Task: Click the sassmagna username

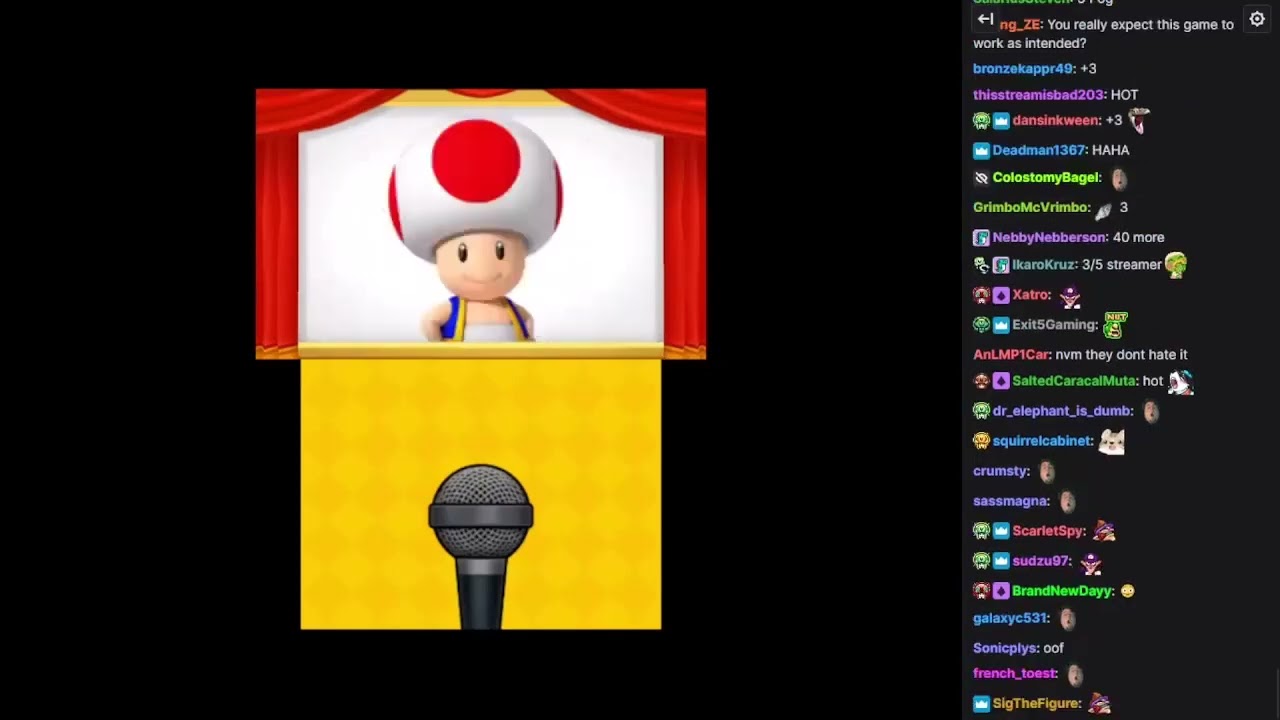Action: pyautogui.click(x=1010, y=501)
